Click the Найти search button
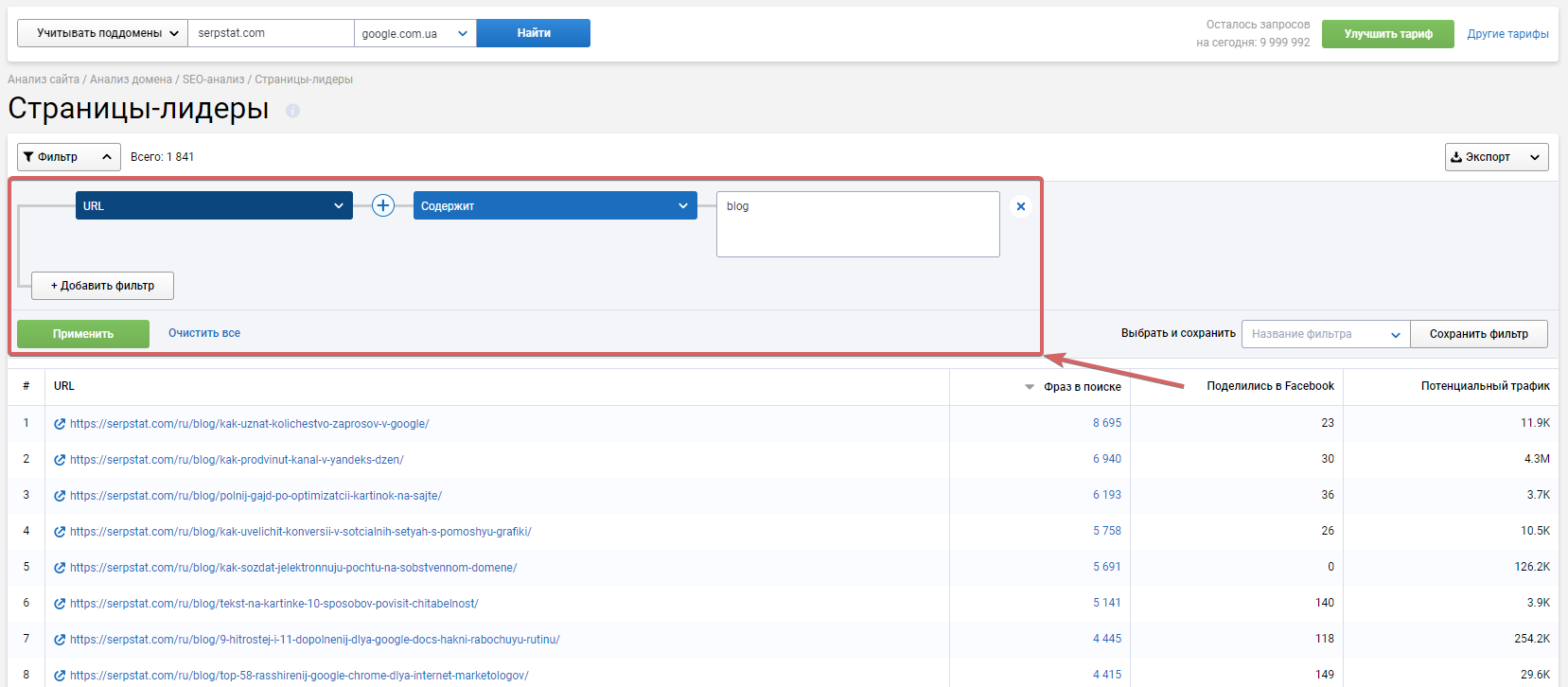 pos(534,33)
